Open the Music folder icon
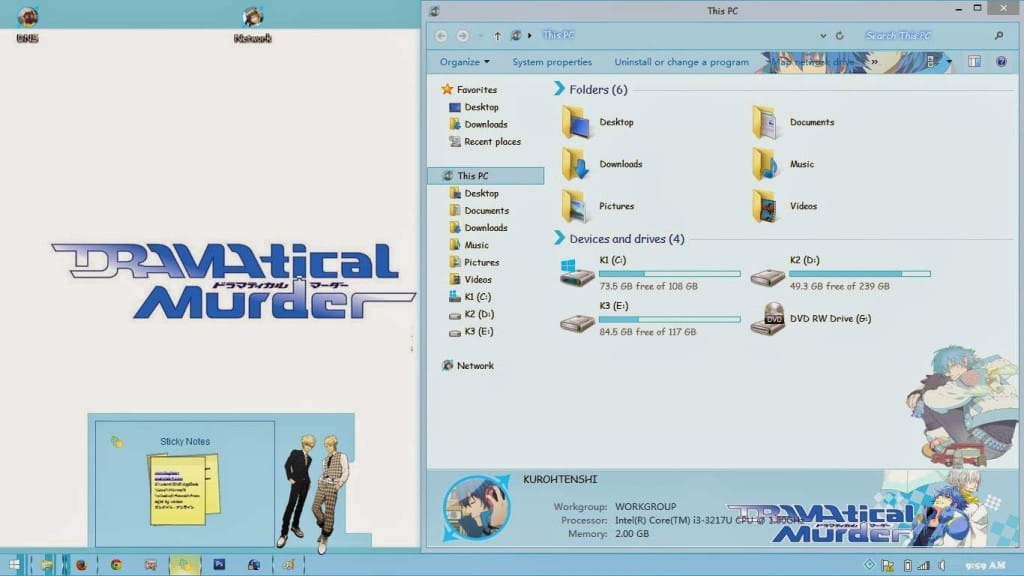The image size is (1024, 576). coord(766,164)
